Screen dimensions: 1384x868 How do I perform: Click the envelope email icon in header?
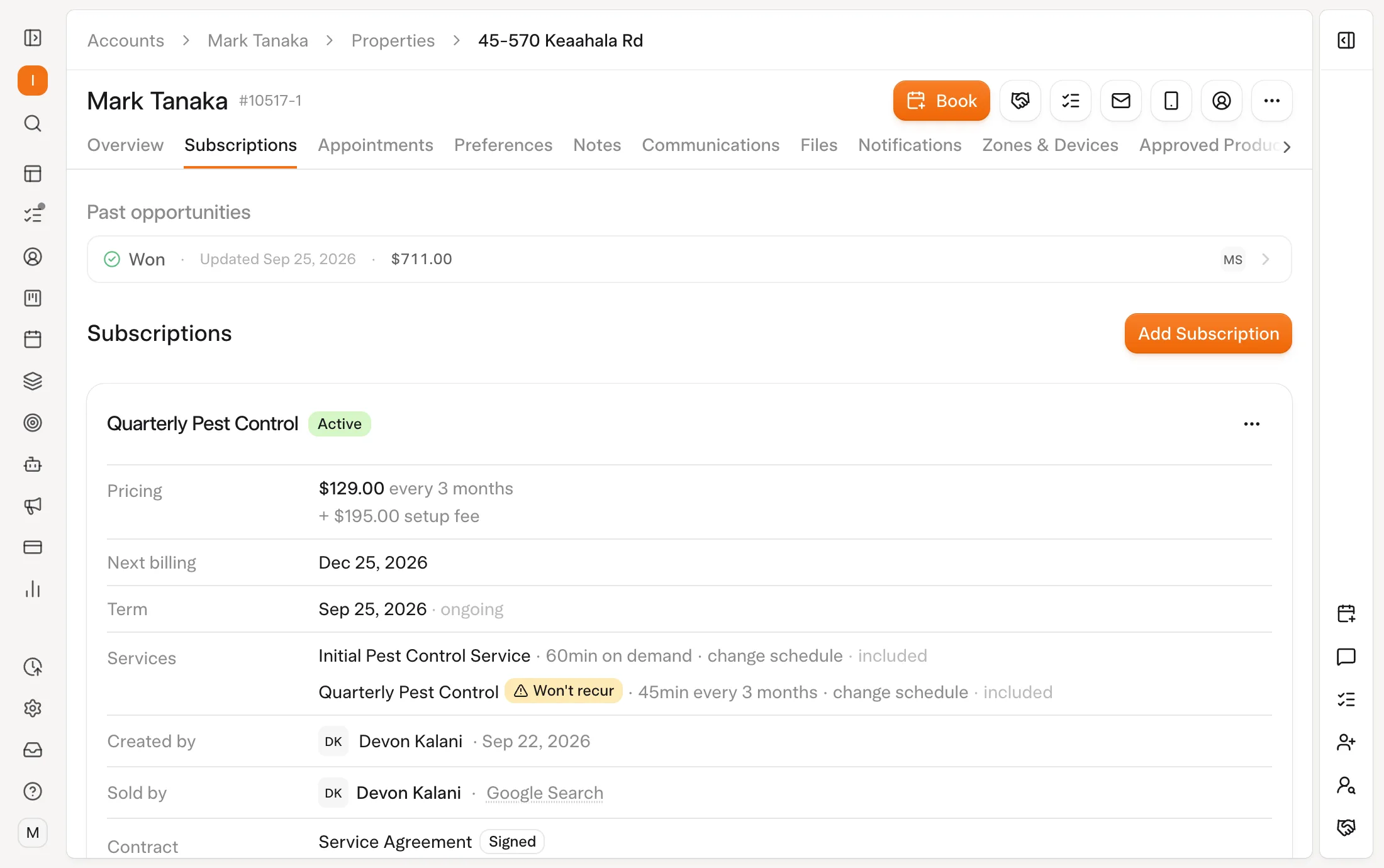click(x=1121, y=101)
